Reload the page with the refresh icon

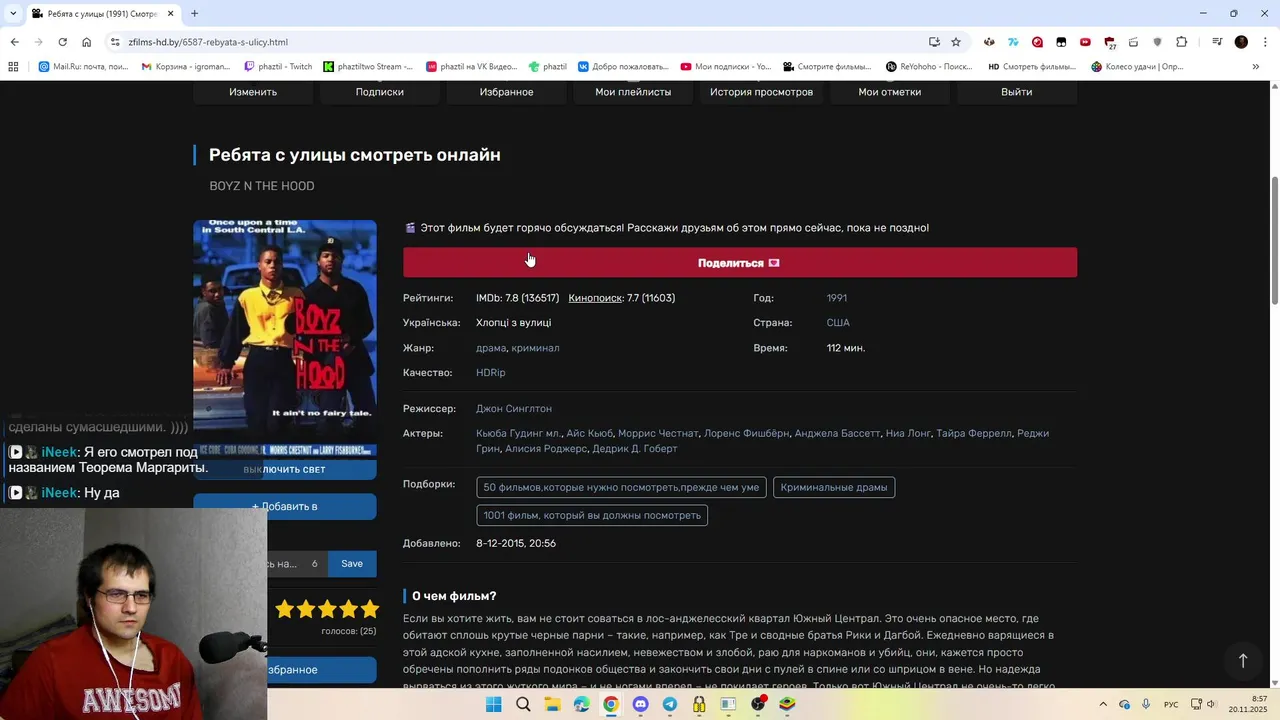coord(62,42)
